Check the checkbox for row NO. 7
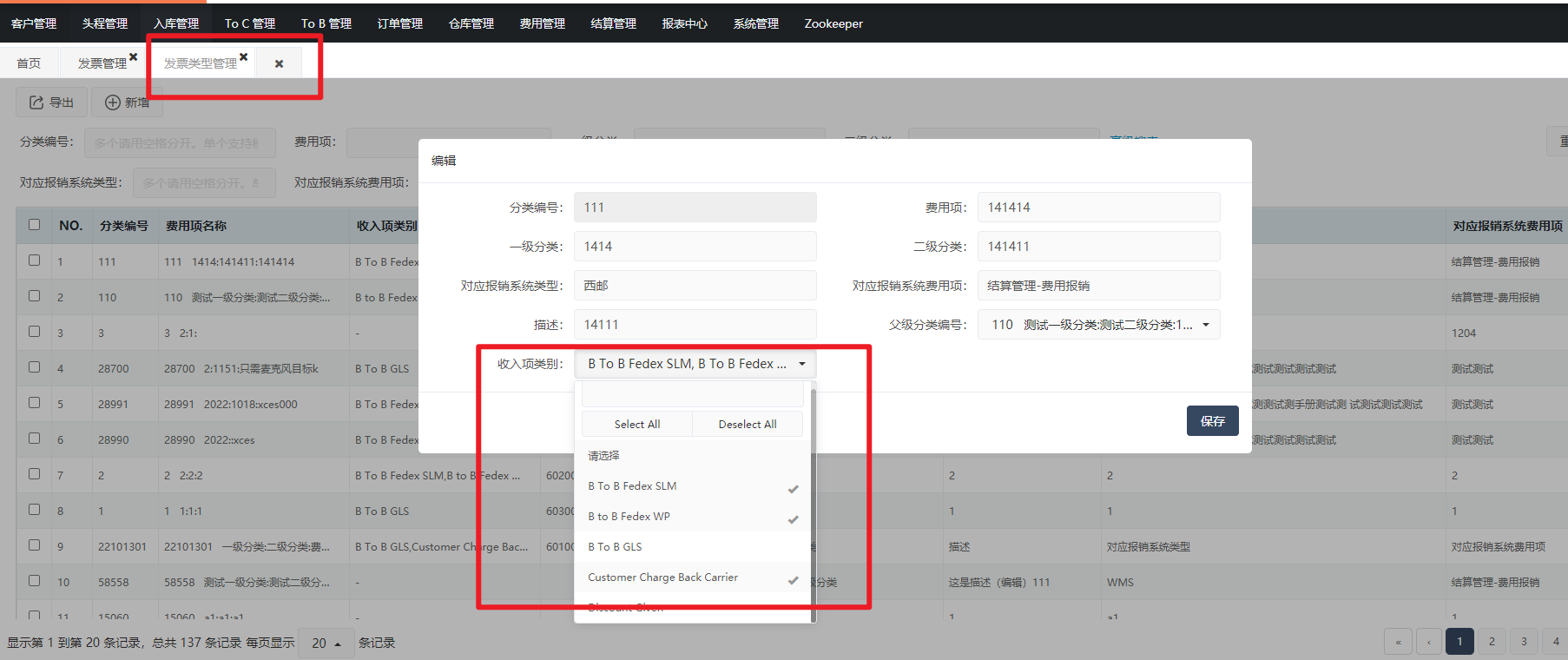The height and width of the screenshot is (660, 1568). coord(34,473)
